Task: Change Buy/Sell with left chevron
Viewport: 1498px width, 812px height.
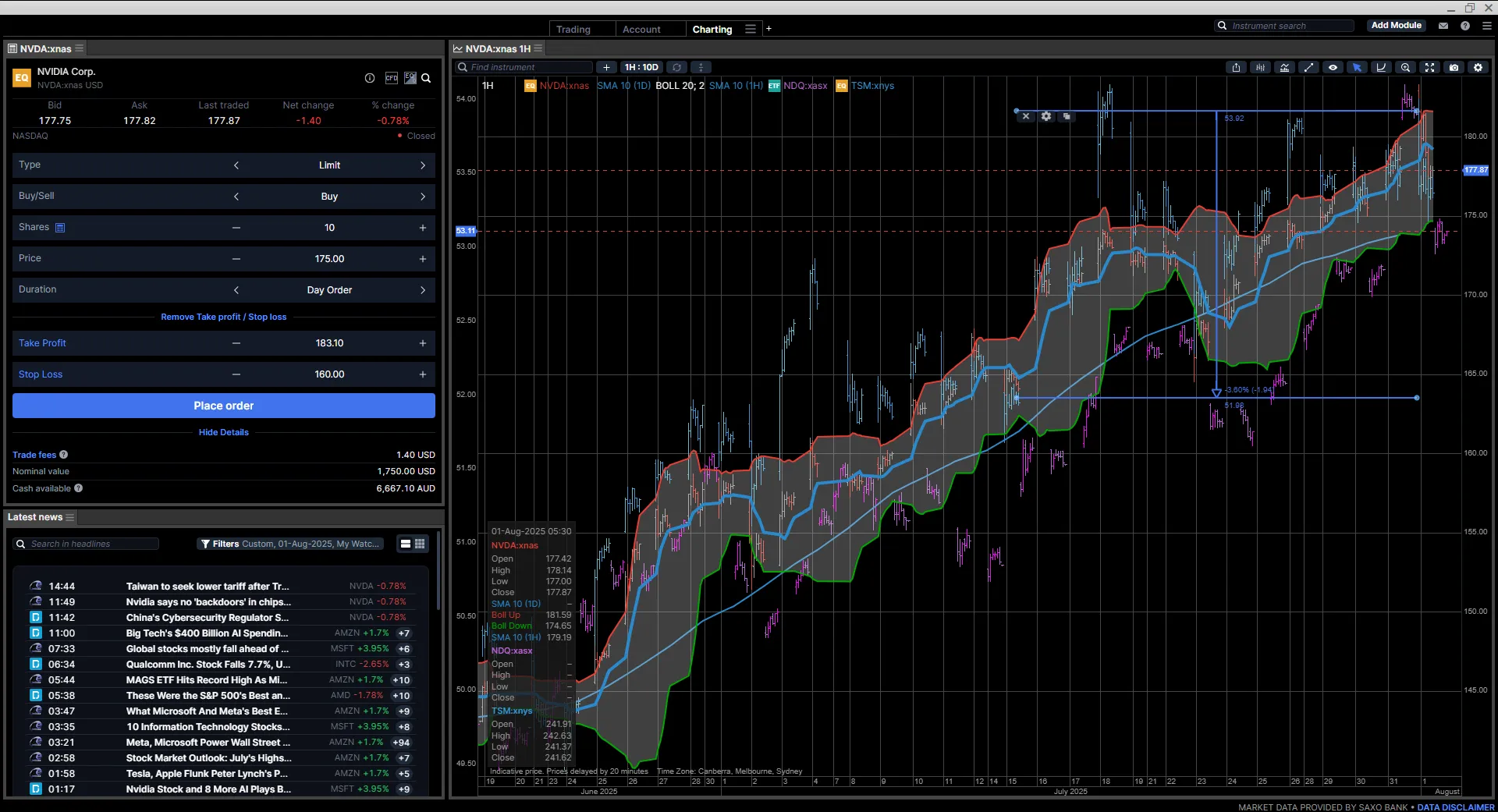Action: 236,197
